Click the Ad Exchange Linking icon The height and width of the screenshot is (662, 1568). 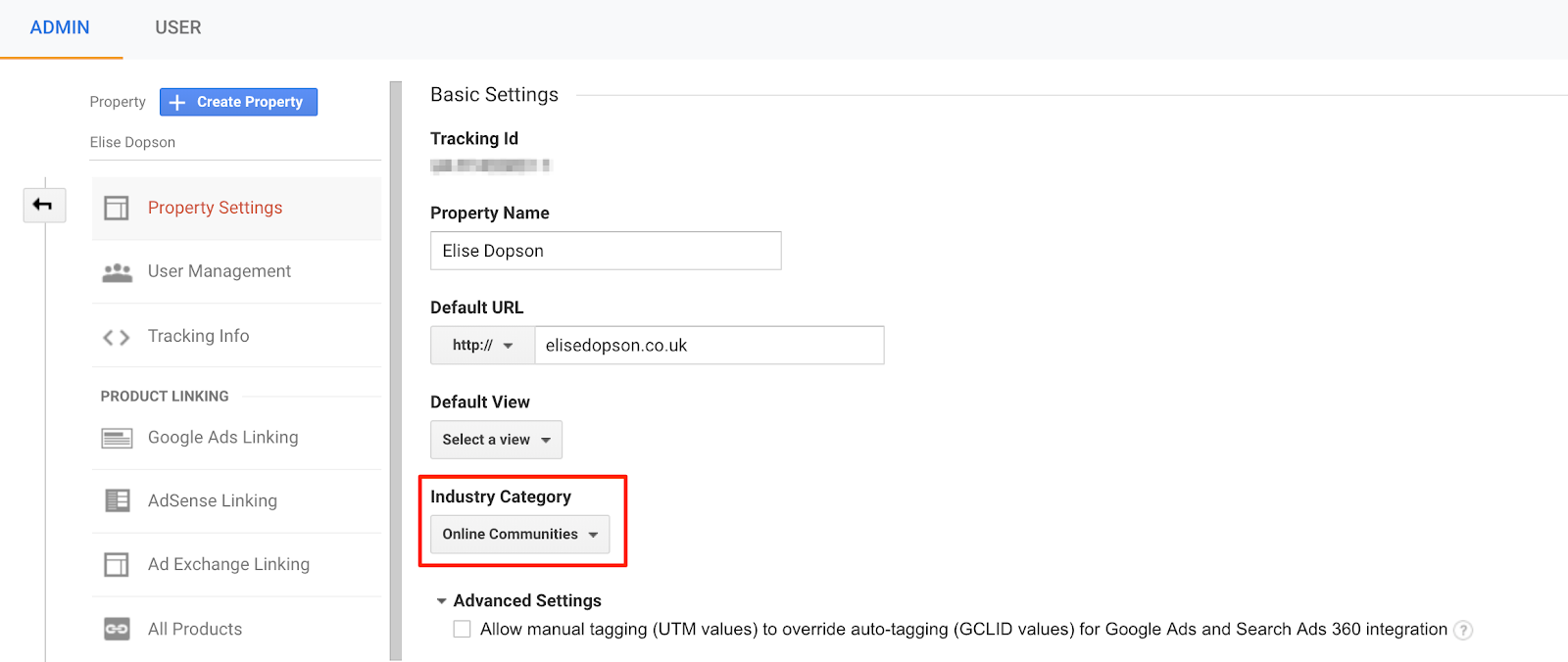point(117,564)
